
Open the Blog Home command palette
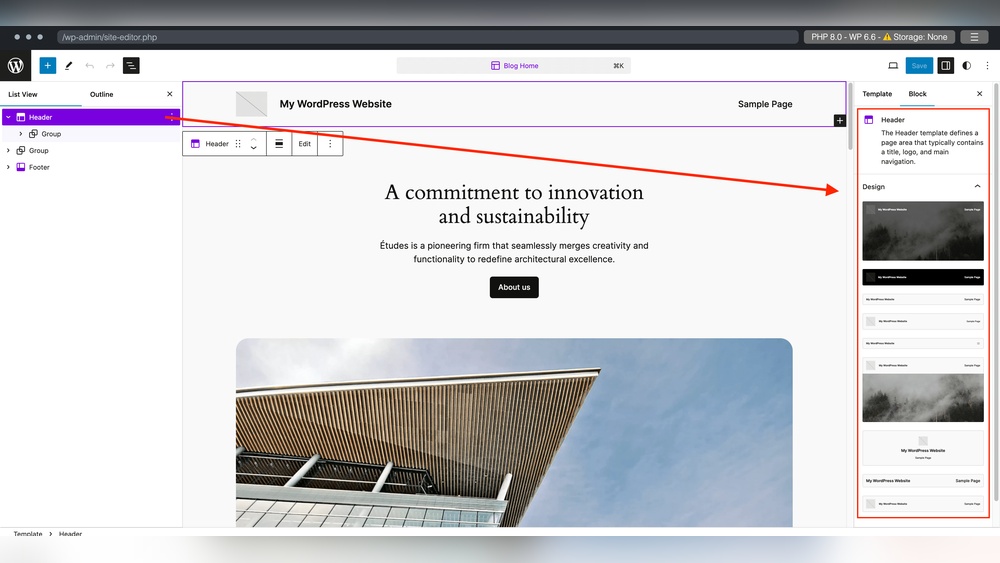click(x=513, y=66)
